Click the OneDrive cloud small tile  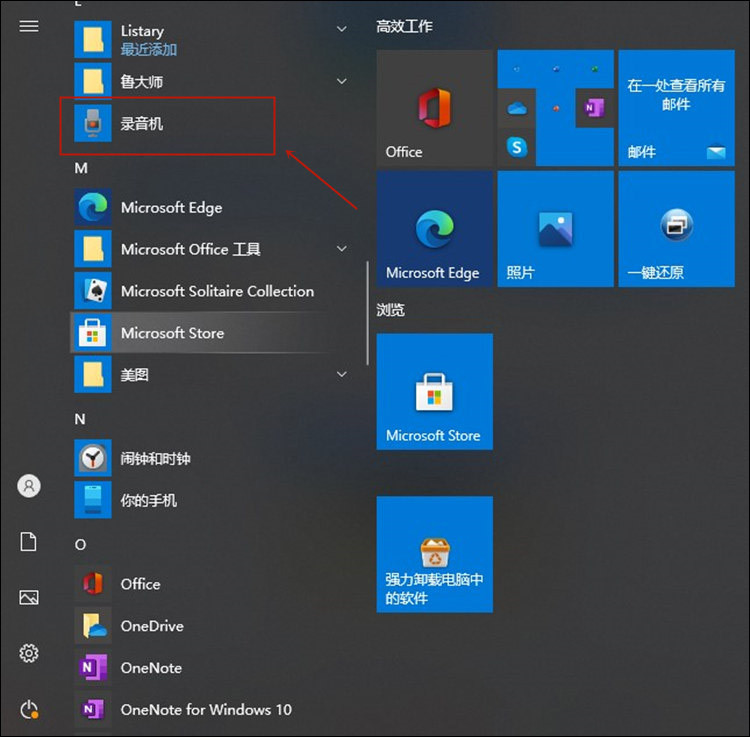(x=517, y=108)
